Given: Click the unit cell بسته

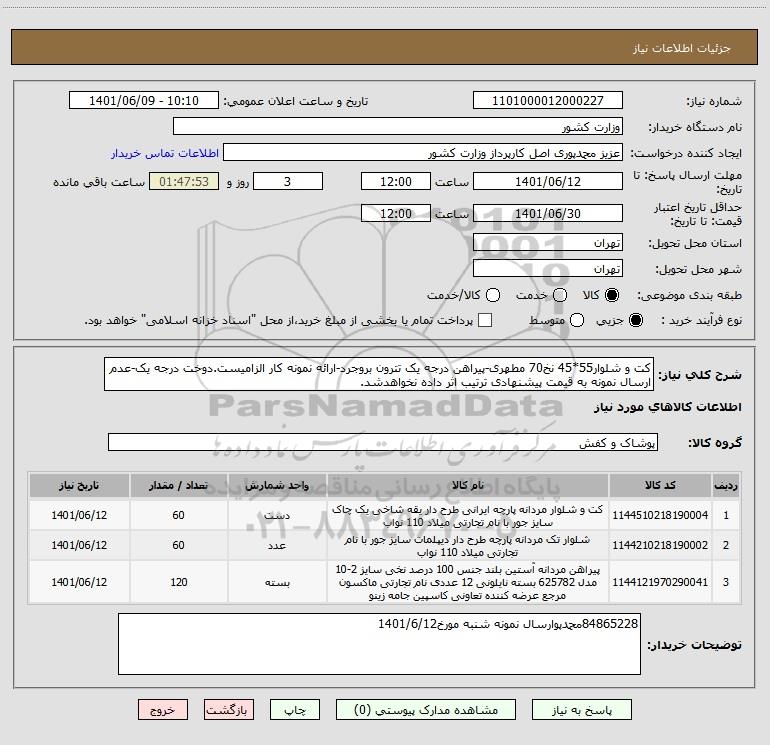Looking at the screenshot, I should [277, 582].
